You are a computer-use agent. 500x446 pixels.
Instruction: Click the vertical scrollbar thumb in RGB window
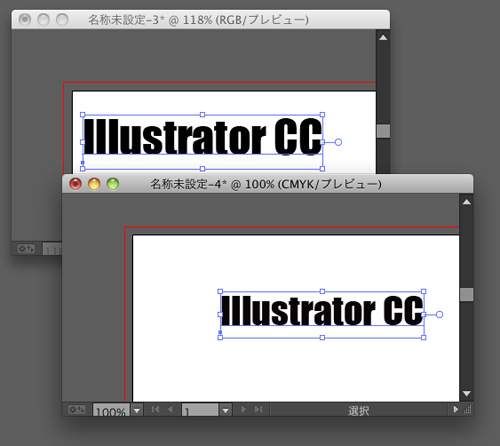(383, 131)
